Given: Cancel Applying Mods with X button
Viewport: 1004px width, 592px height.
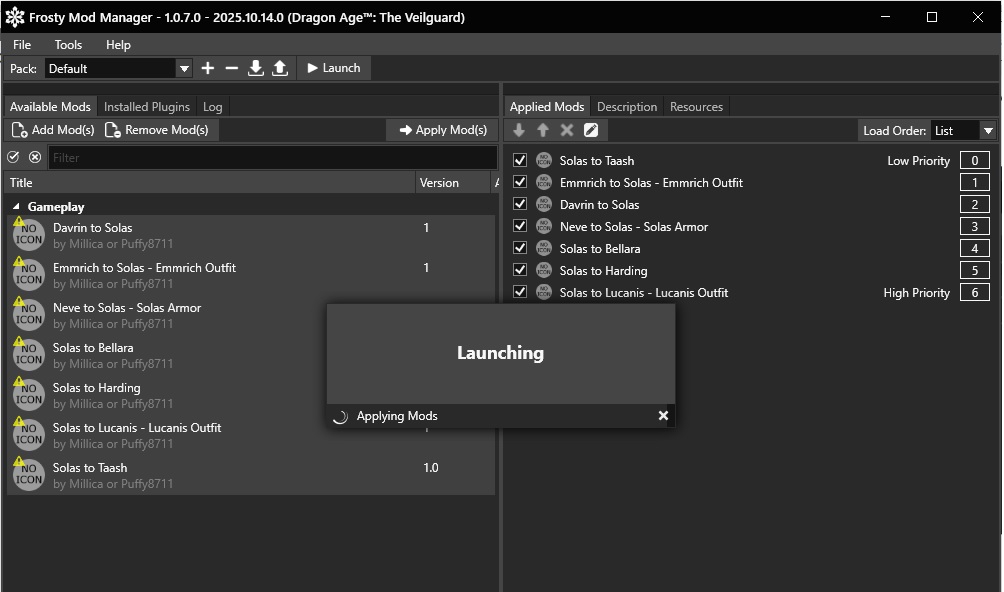Looking at the screenshot, I should pos(663,415).
